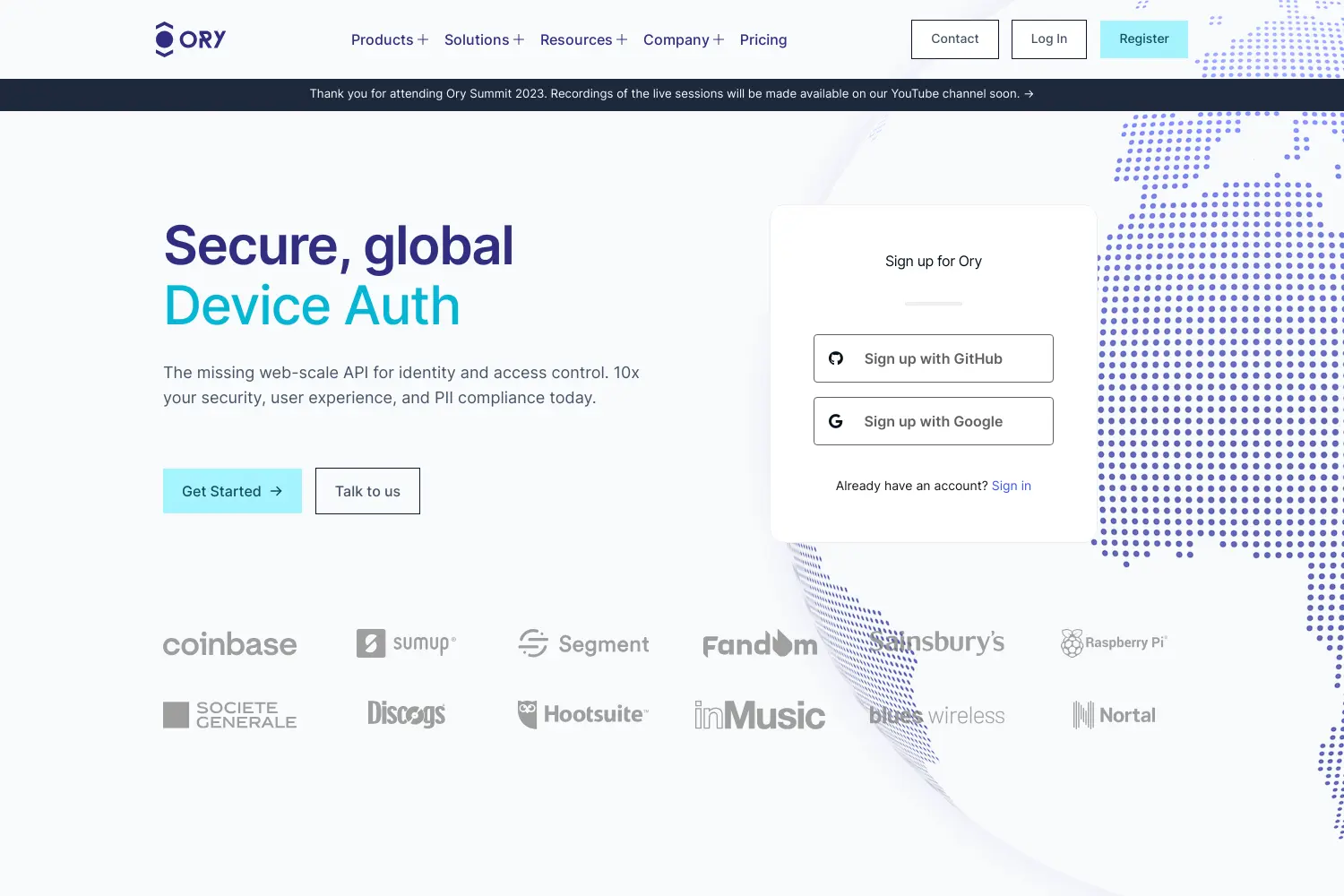Click the Societe Generale logo
Screen dimensions: 1344x896
229,715
